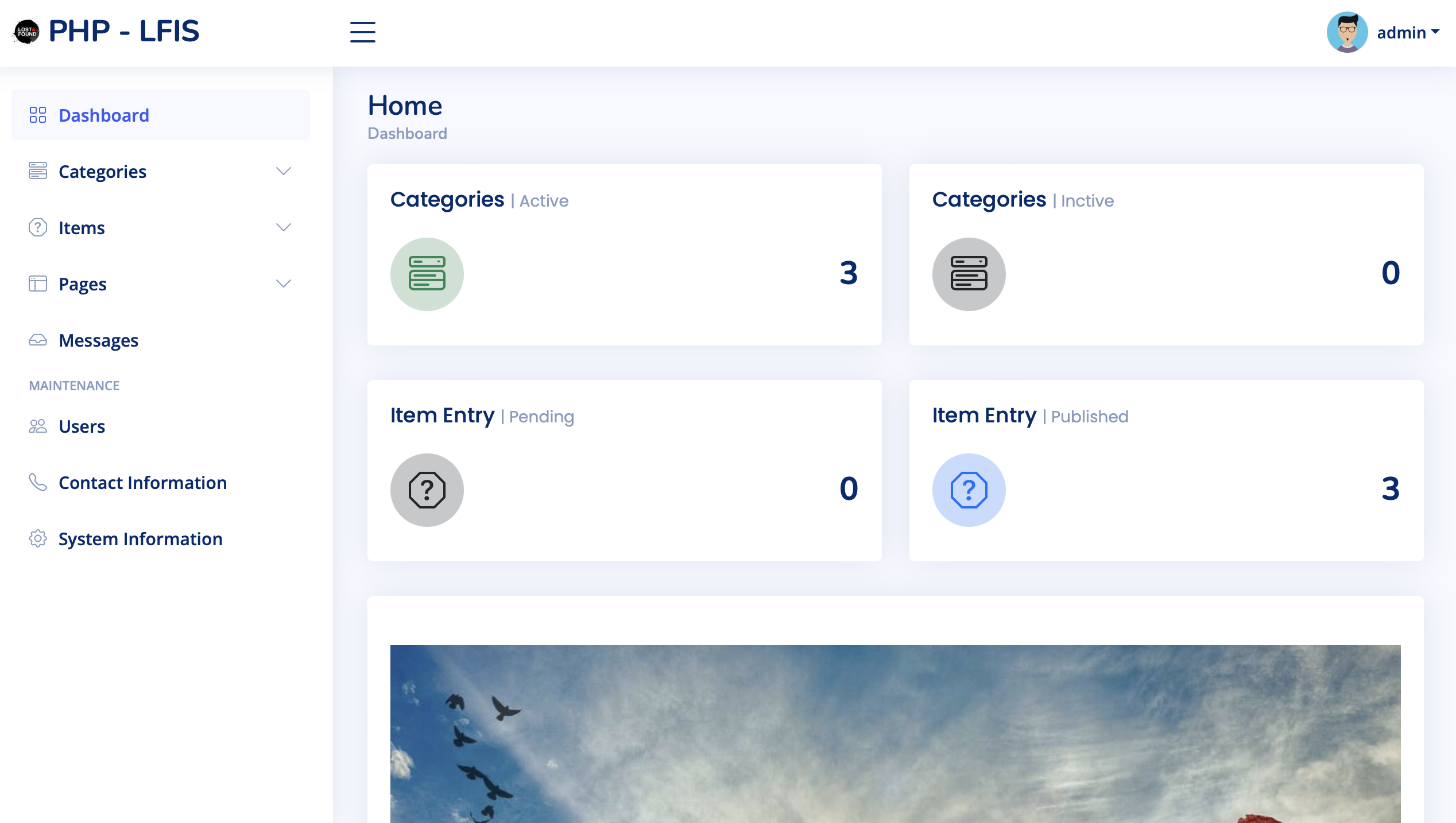
Task: Click the 'Categories | Inctive' card title
Action: click(x=1023, y=200)
